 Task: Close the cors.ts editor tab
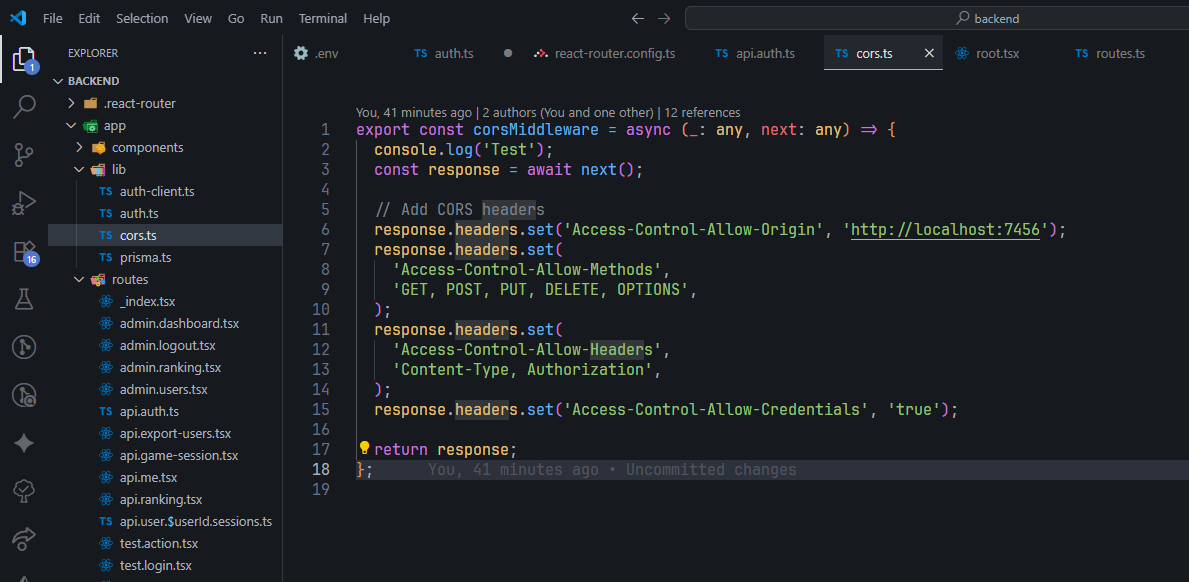[929, 53]
